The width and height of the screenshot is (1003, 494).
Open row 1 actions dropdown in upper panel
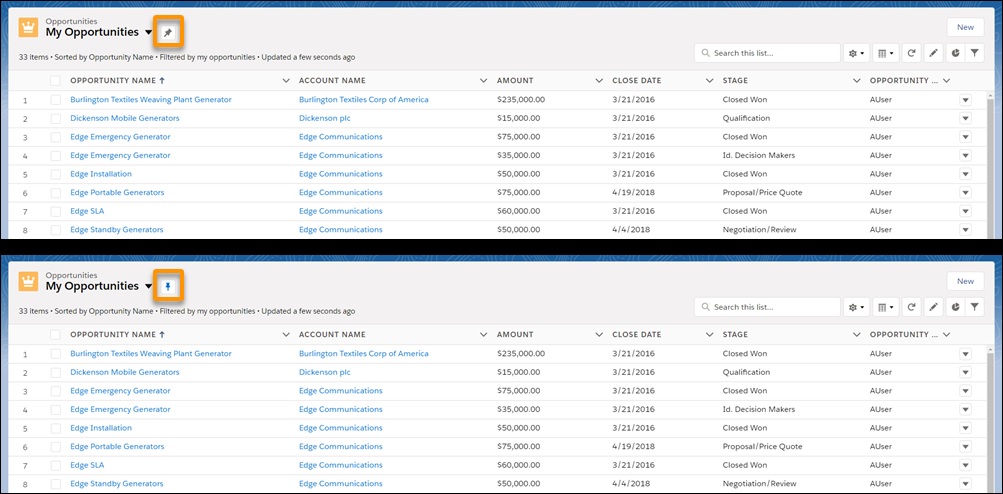click(x=965, y=100)
